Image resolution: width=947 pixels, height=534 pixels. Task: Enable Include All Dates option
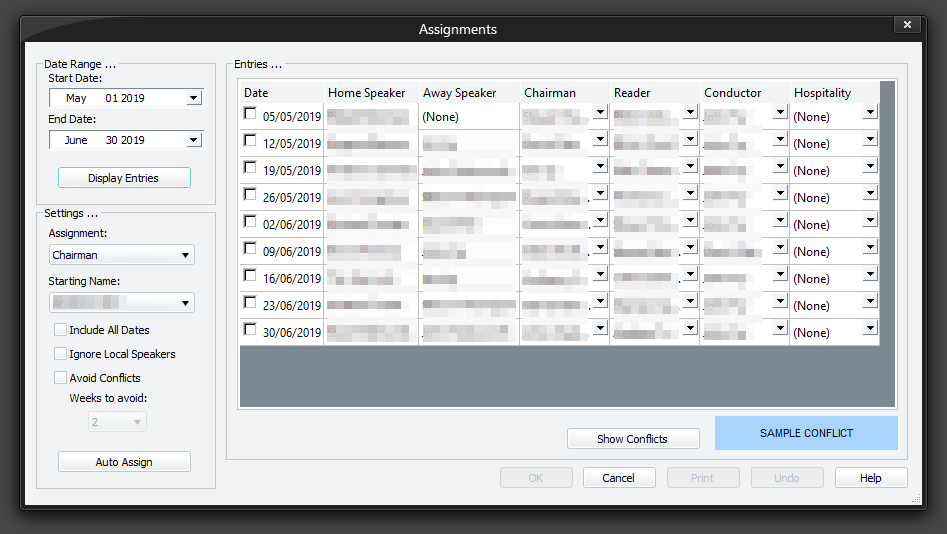pos(60,330)
